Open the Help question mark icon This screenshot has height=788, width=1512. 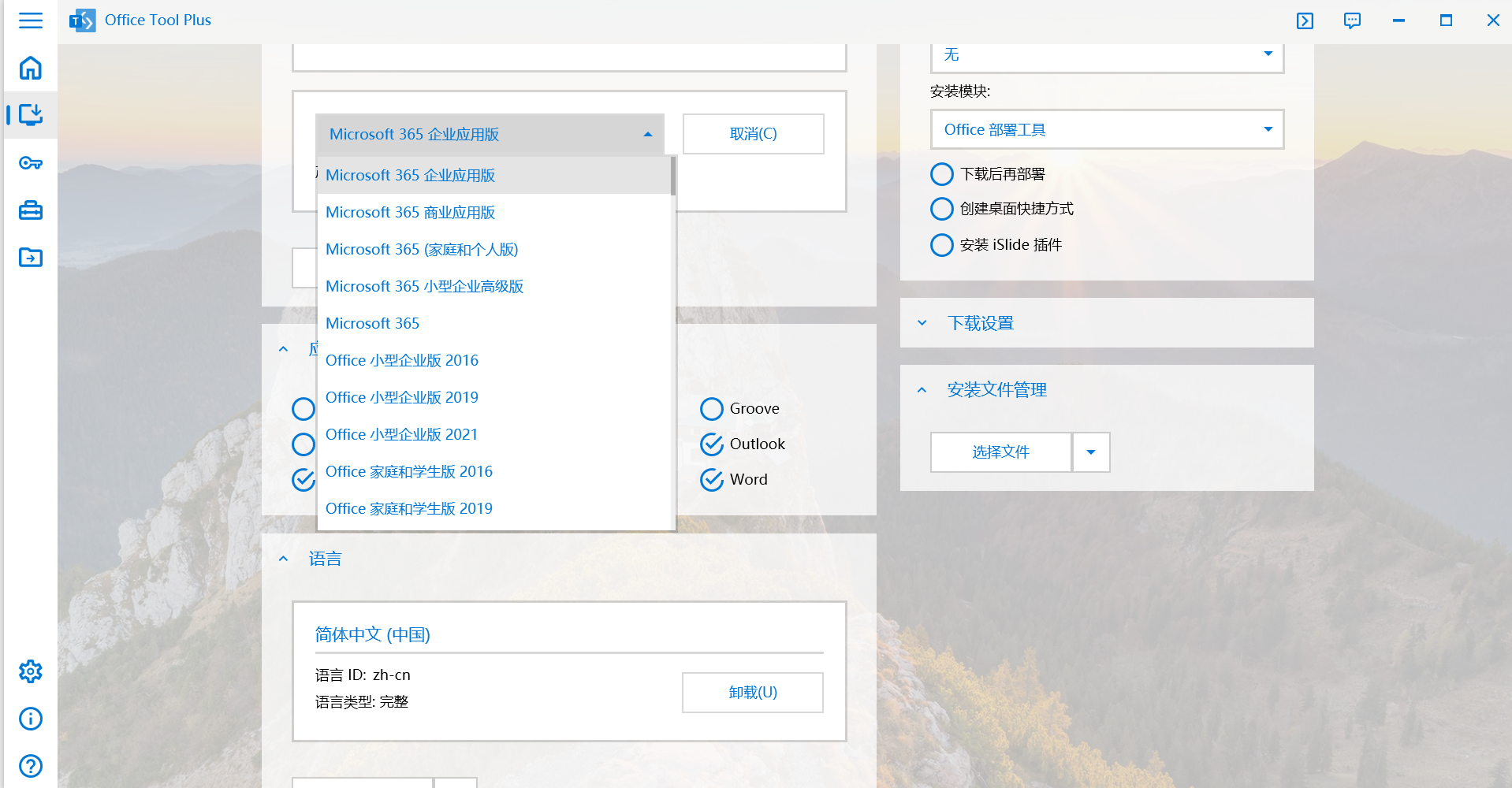point(31,766)
